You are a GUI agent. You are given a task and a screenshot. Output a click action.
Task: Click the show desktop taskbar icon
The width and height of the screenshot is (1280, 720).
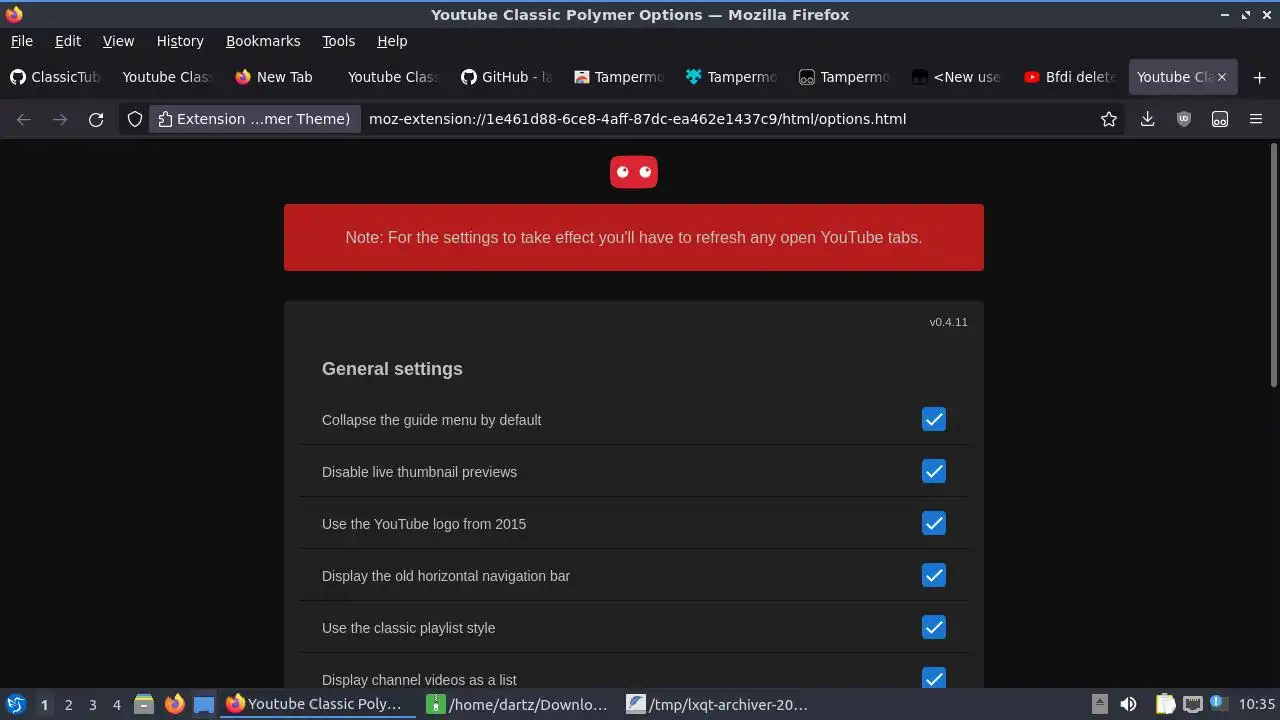click(204, 704)
